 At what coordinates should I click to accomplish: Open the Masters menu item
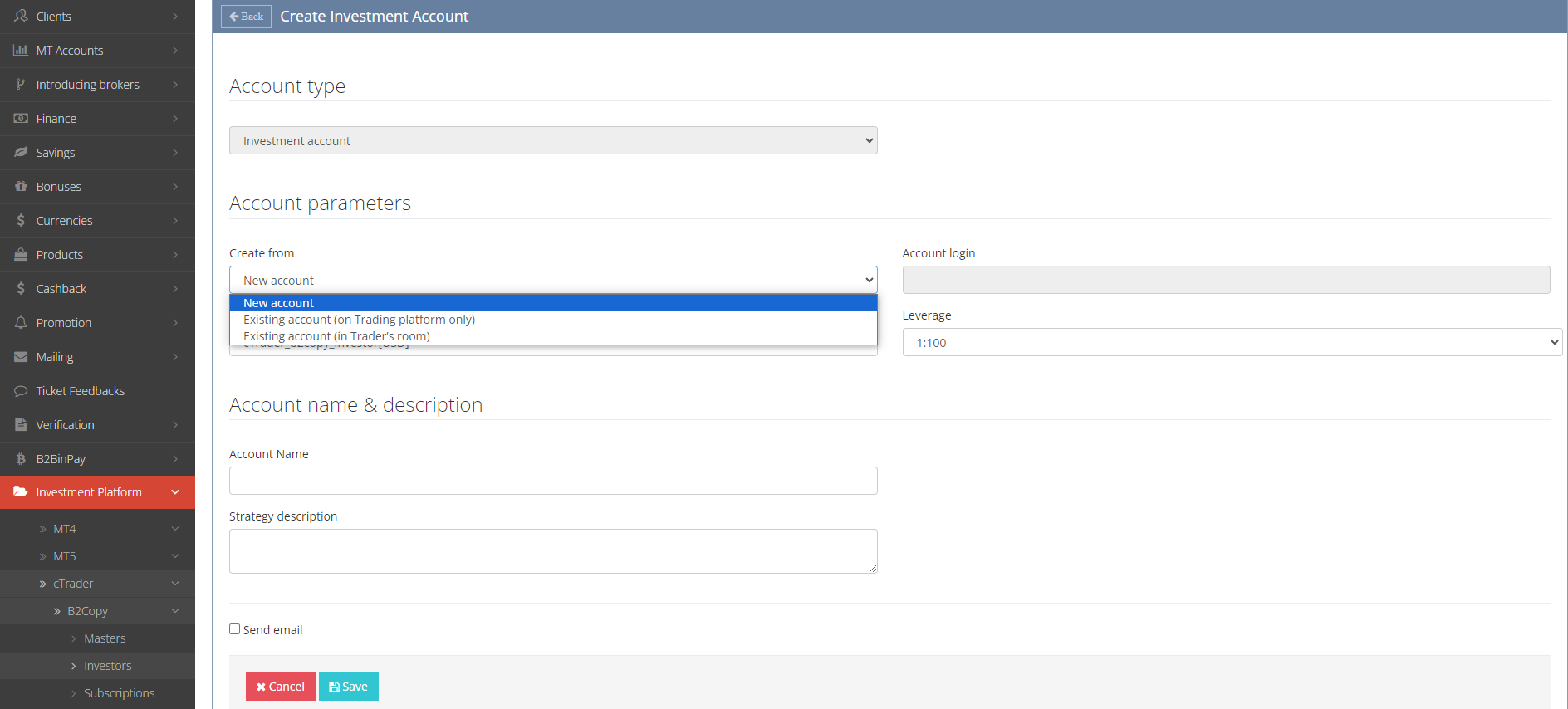coord(105,638)
